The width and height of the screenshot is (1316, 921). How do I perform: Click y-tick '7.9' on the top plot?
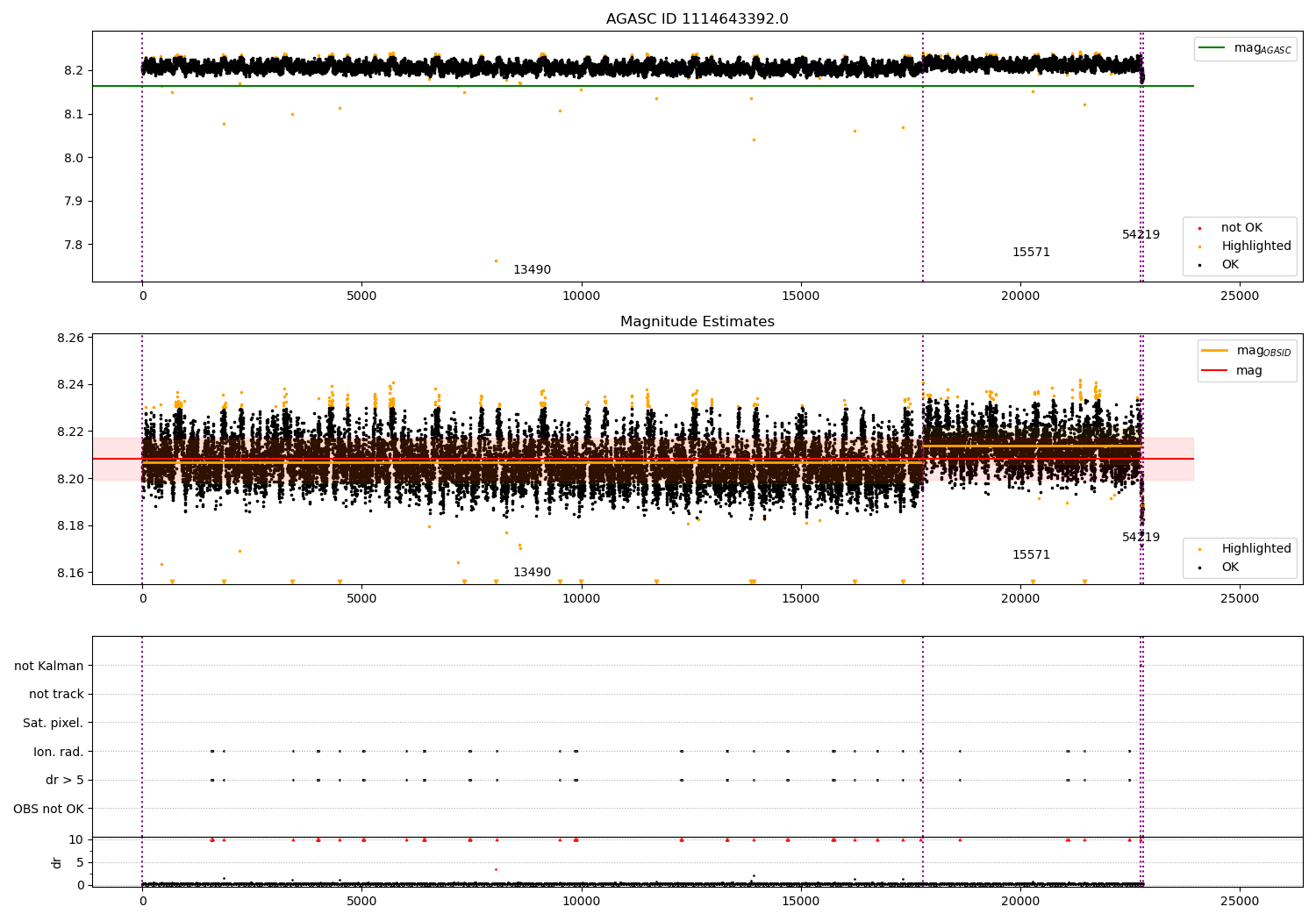click(73, 202)
